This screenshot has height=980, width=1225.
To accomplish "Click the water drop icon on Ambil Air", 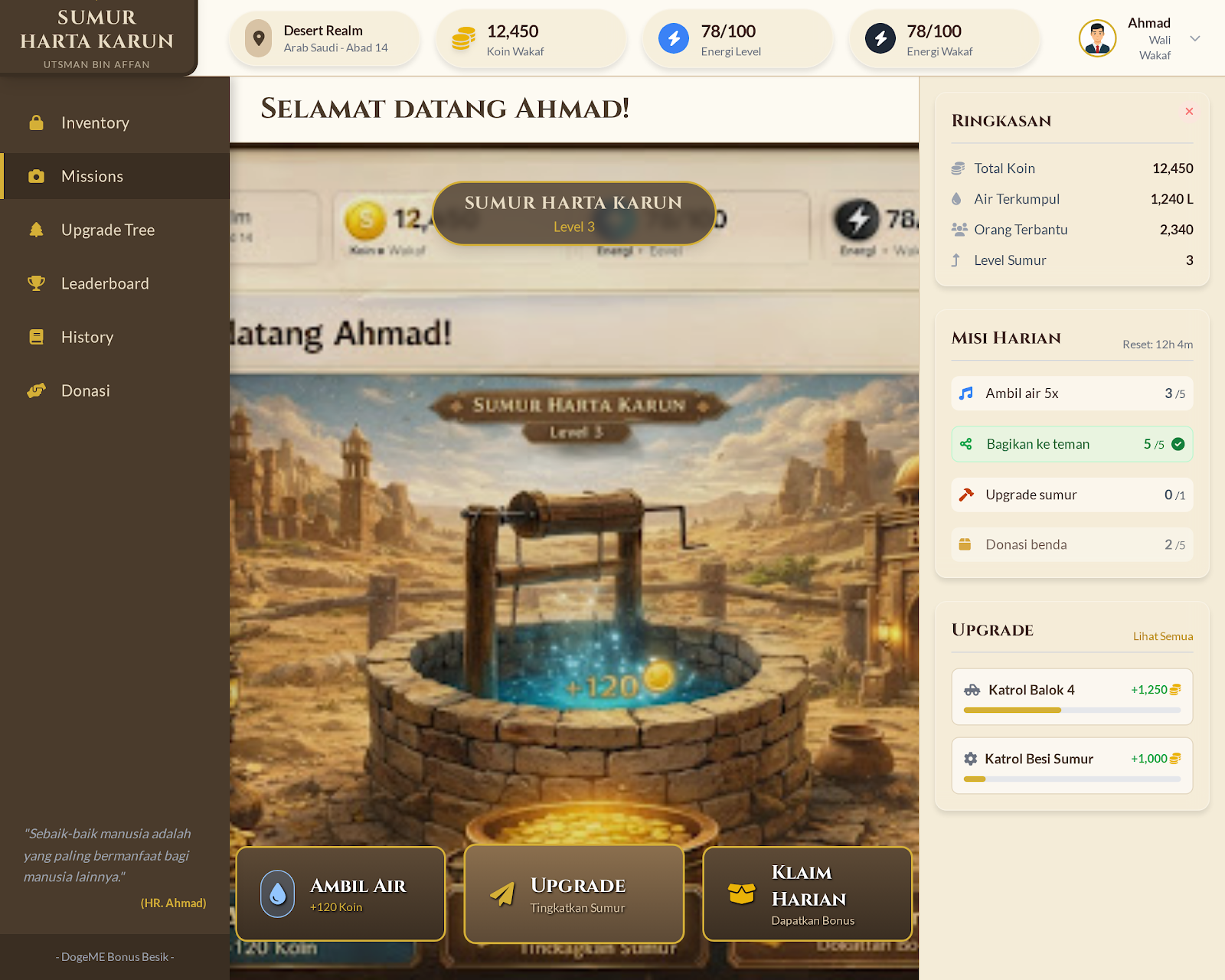I will [277, 893].
